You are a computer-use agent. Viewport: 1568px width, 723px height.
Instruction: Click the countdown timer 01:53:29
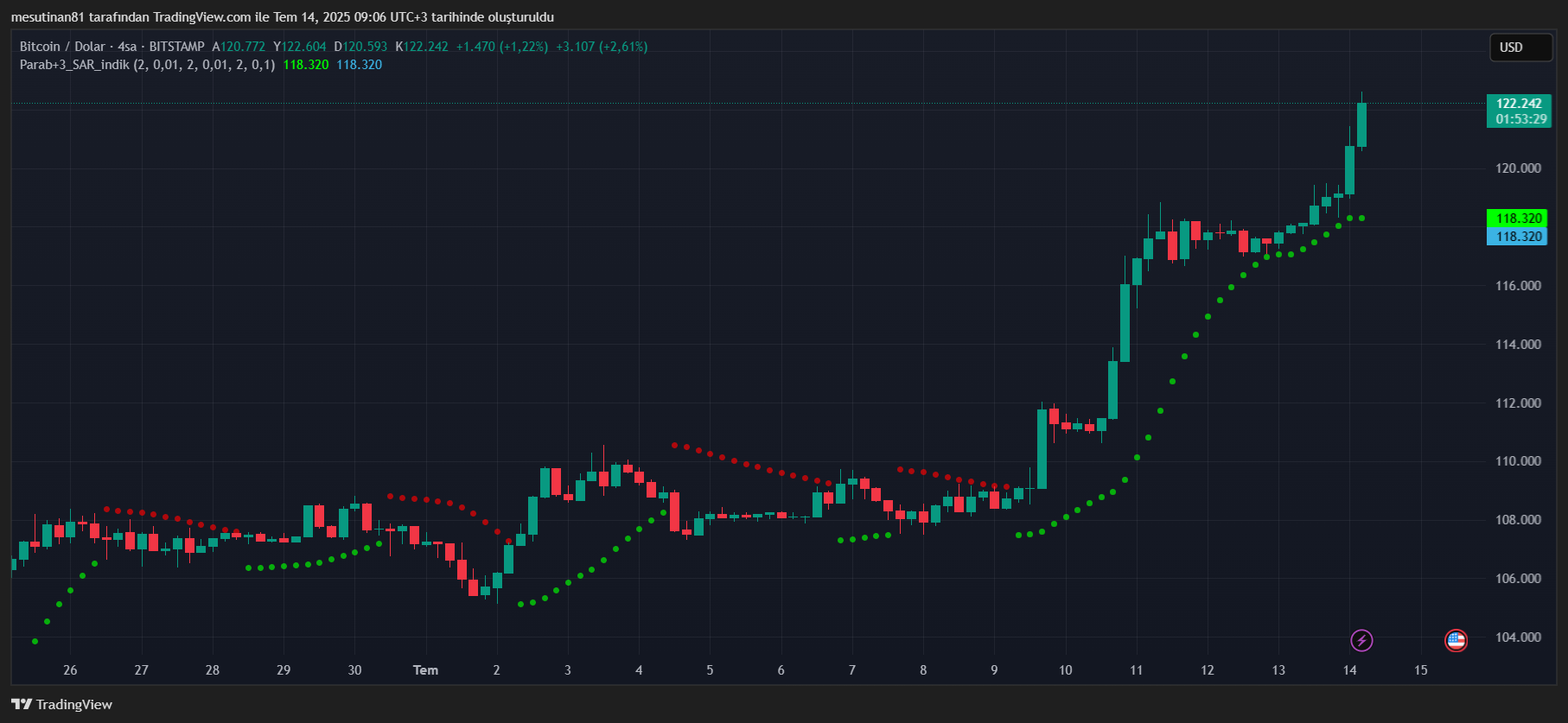(1520, 119)
